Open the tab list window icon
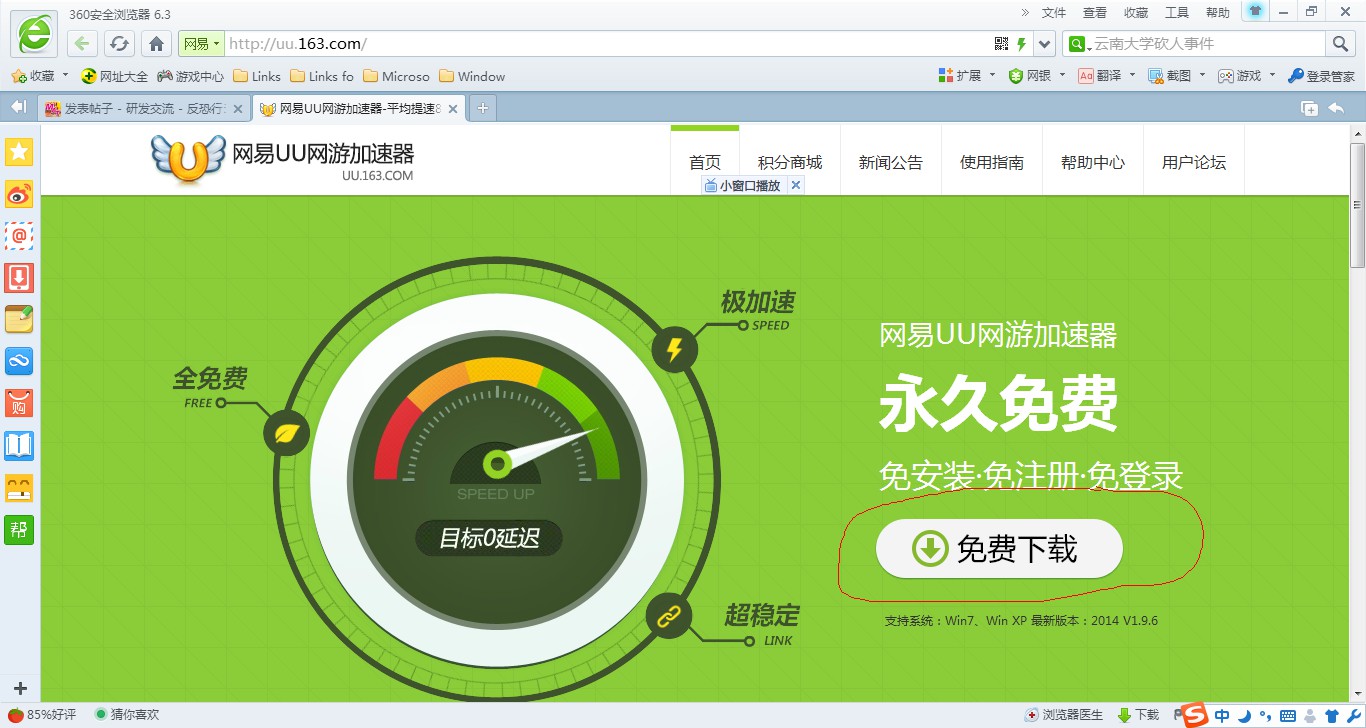Screen dimensions: 1366x728 click(x=1309, y=108)
